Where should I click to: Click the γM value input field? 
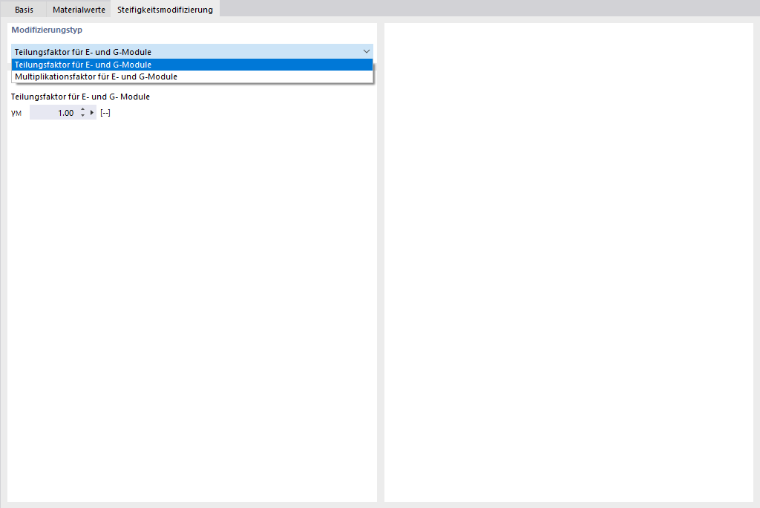(53, 113)
